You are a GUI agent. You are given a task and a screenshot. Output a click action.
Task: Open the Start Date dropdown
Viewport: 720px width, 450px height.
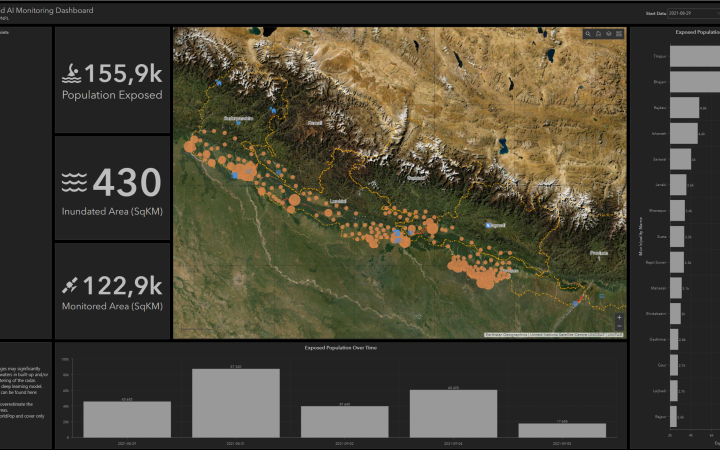pos(693,13)
